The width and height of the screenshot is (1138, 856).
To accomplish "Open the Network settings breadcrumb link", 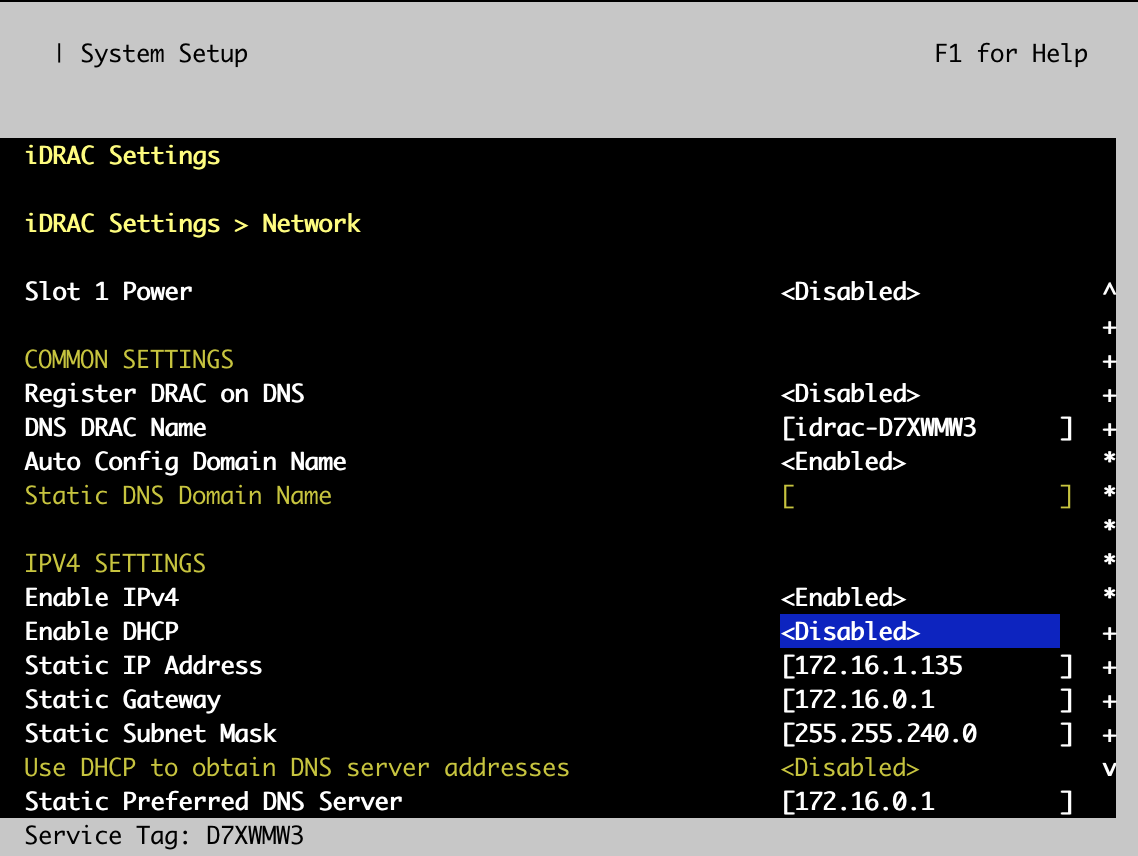I will pyautogui.click(x=311, y=223).
